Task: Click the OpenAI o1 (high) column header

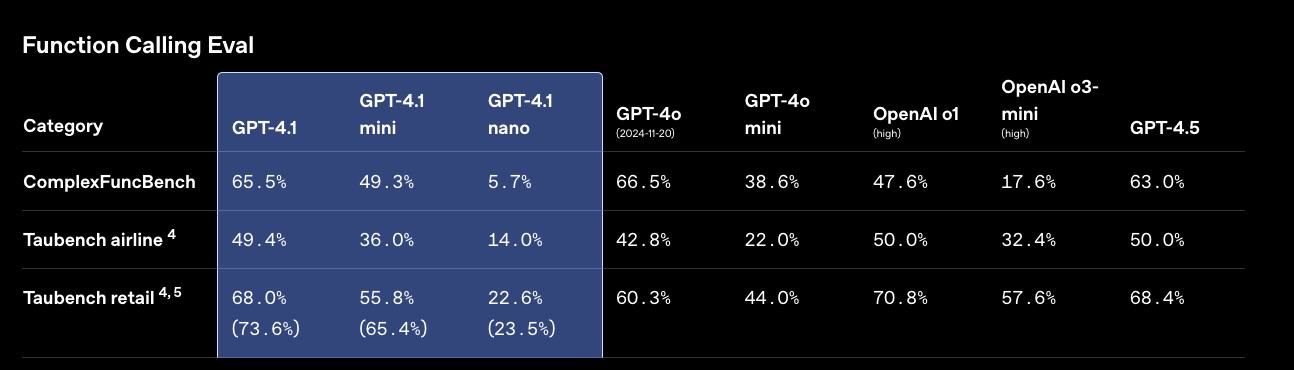Action: click(916, 120)
